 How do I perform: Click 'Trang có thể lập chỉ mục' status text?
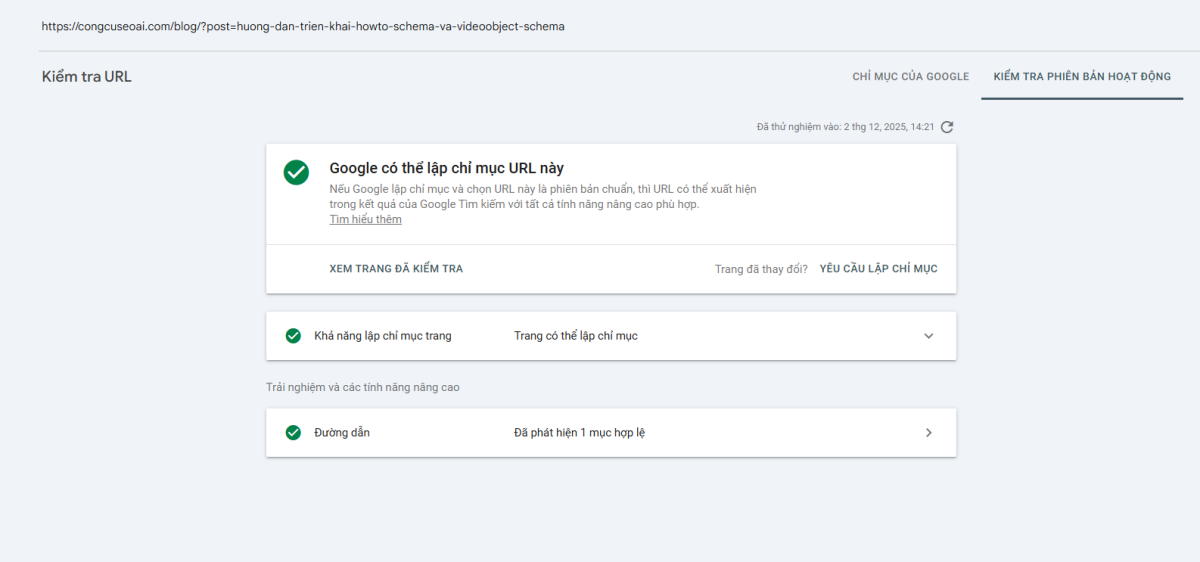(575, 336)
